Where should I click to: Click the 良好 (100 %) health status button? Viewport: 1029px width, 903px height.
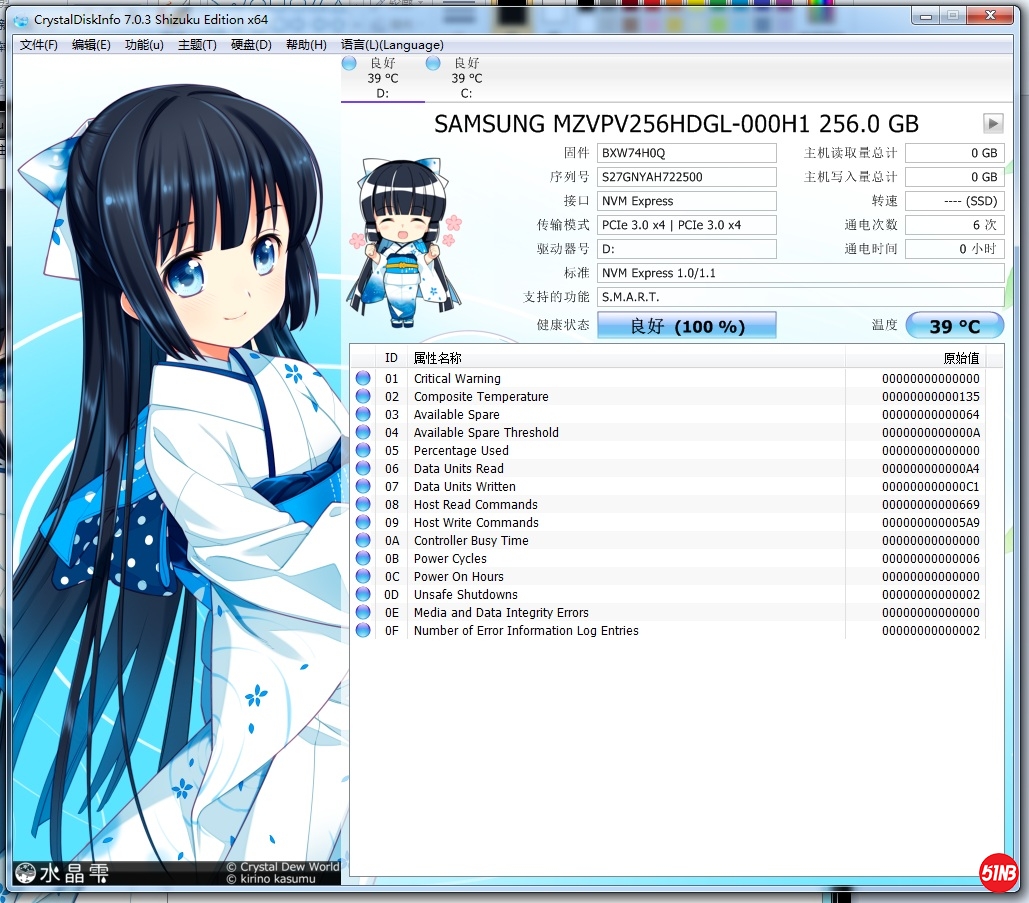point(686,326)
